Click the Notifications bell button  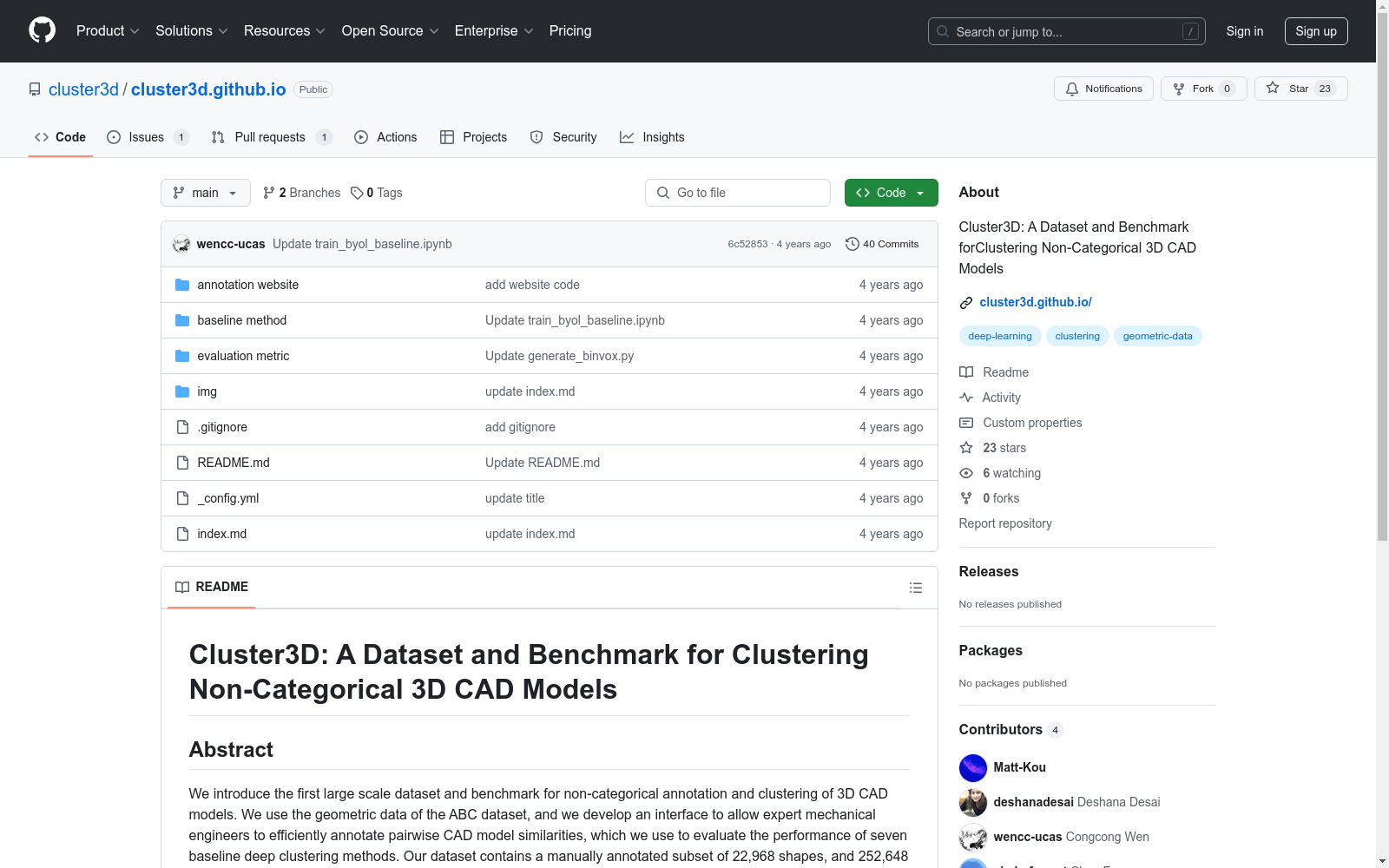[1103, 89]
